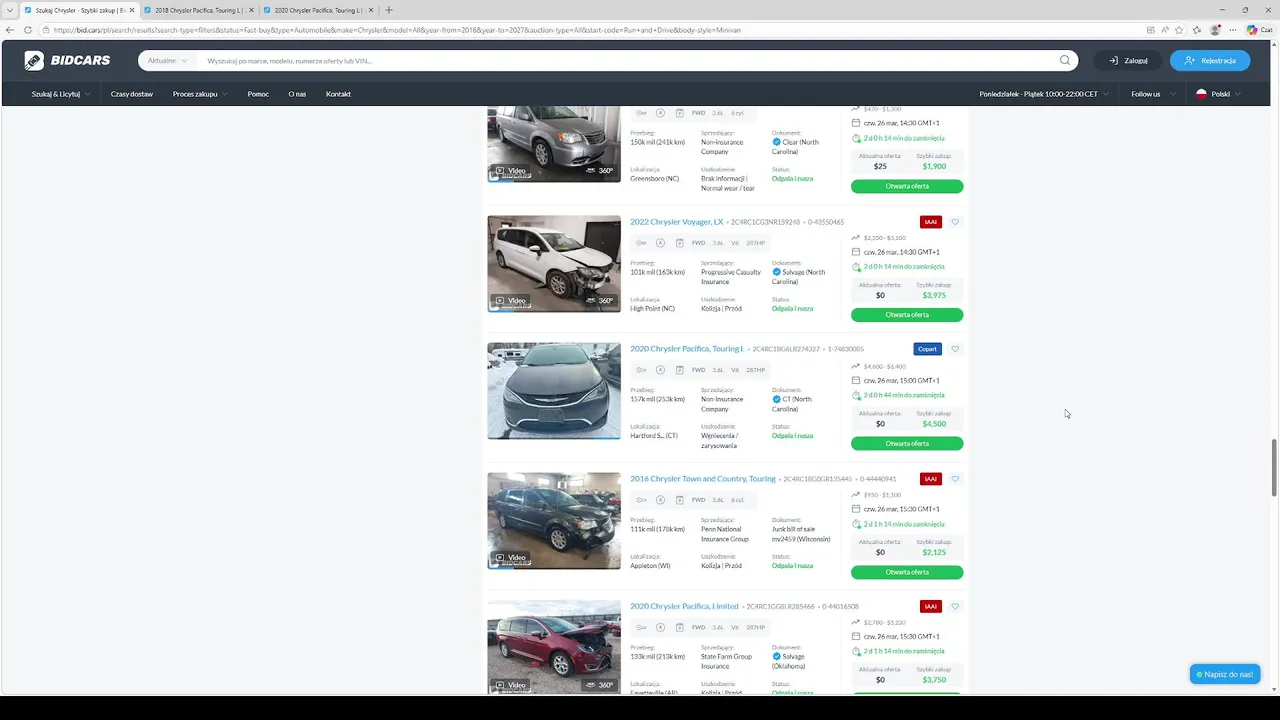Click the BIDCARS logo
The width and height of the screenshot is (1280, 720).
[67, 60]
